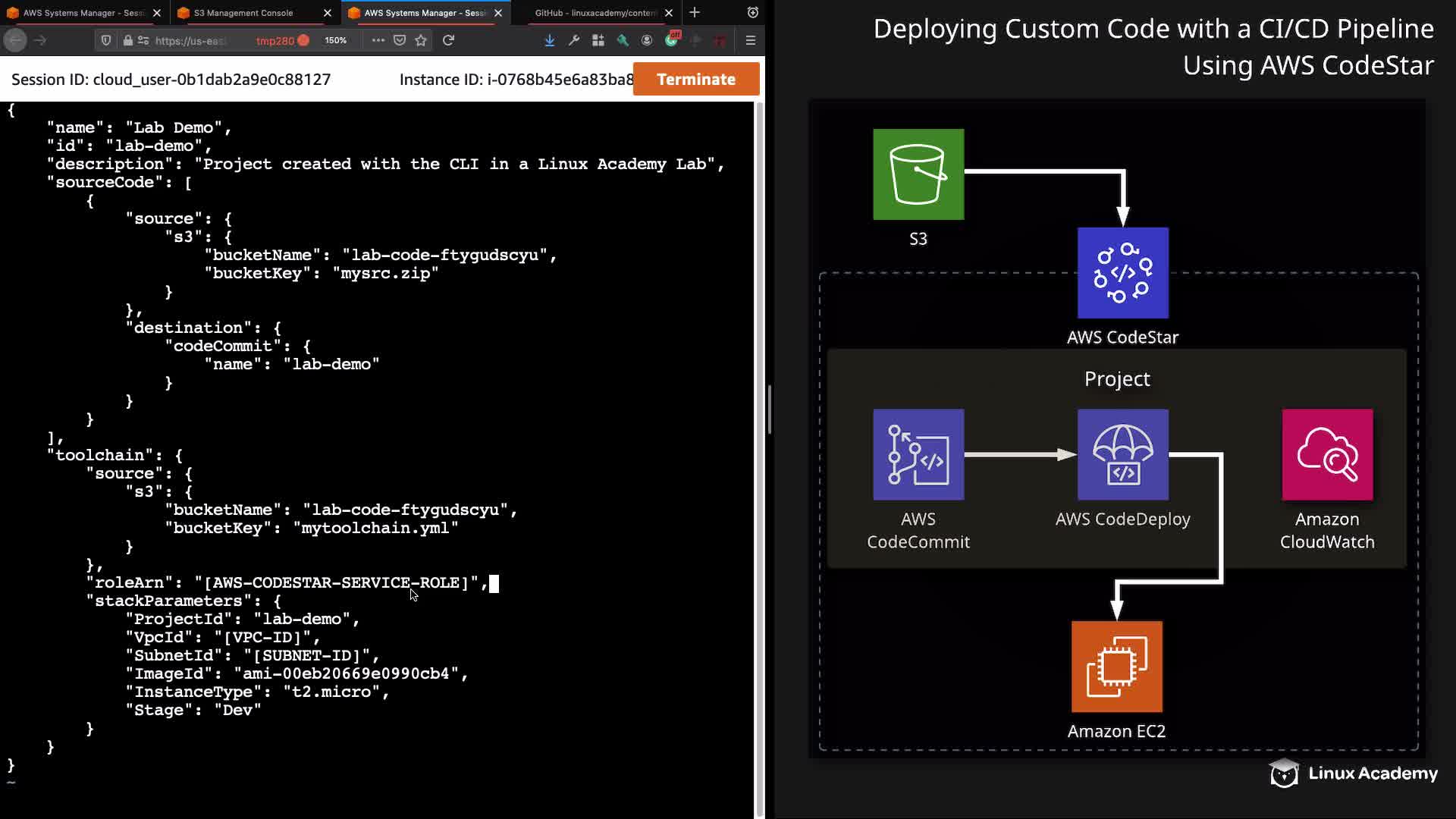Click the Terminate session button
Screen dimensions: 1456x819
(695, 79)
